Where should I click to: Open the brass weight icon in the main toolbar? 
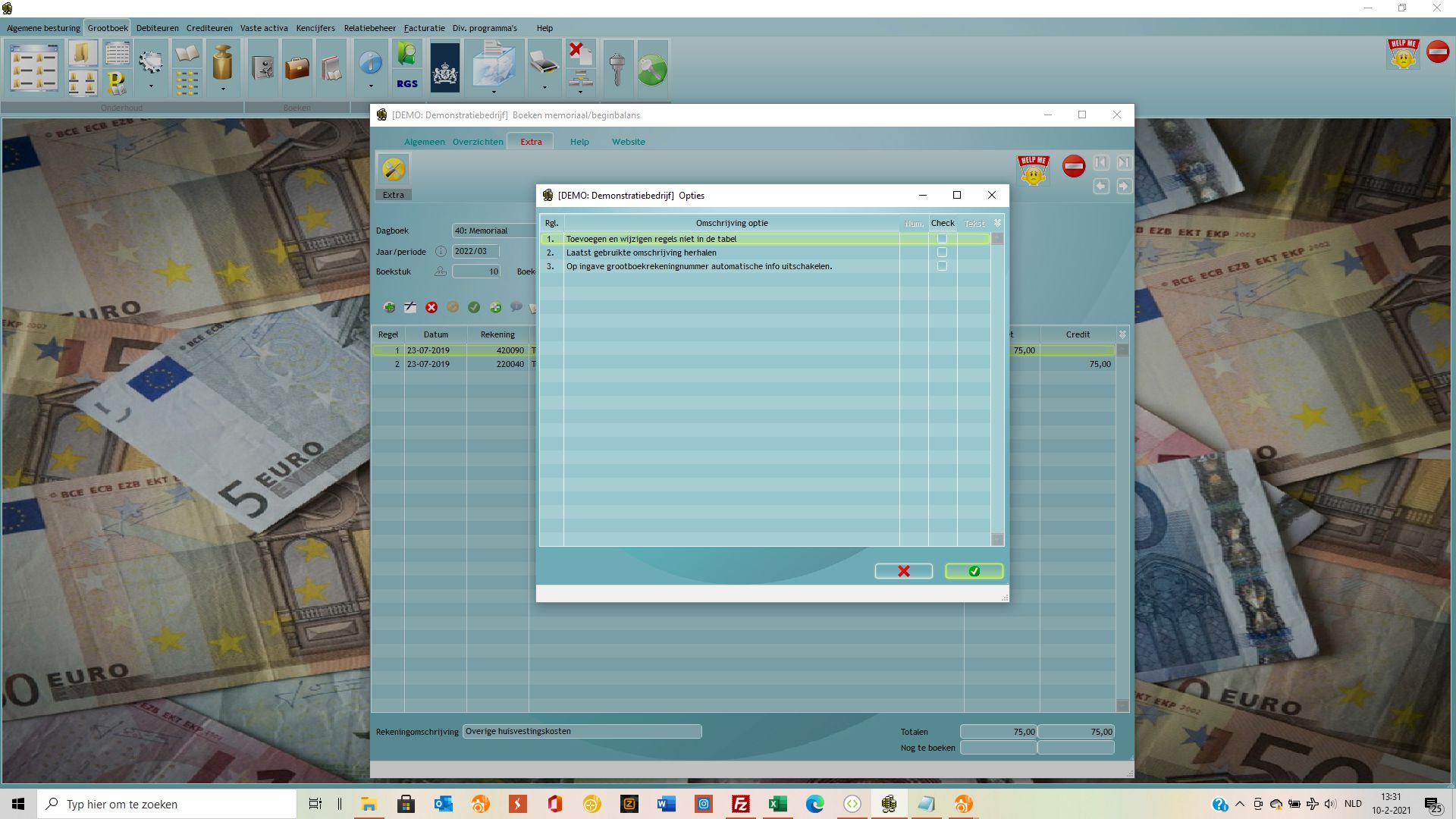(222, 62)
